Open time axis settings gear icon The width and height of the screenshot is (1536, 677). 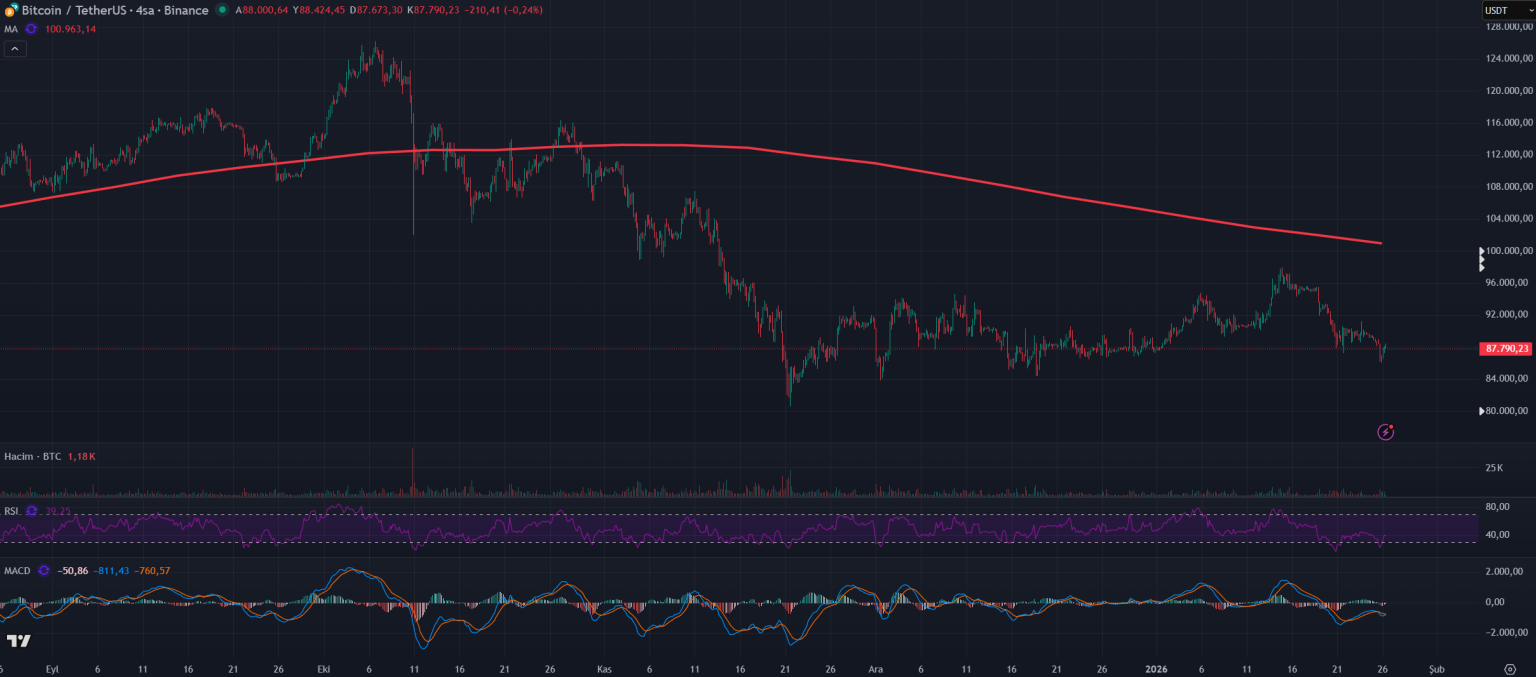click(x=1510, y=668)
